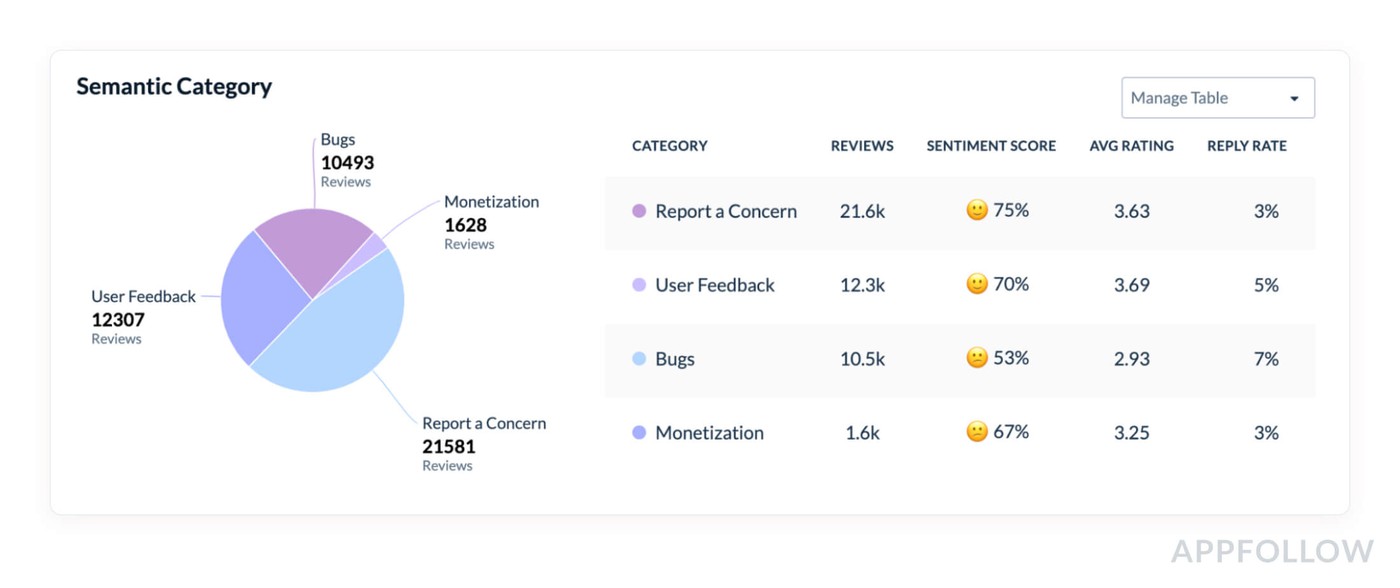
Task: Sort table by Reviews column header
Action: tap(862, 146)
